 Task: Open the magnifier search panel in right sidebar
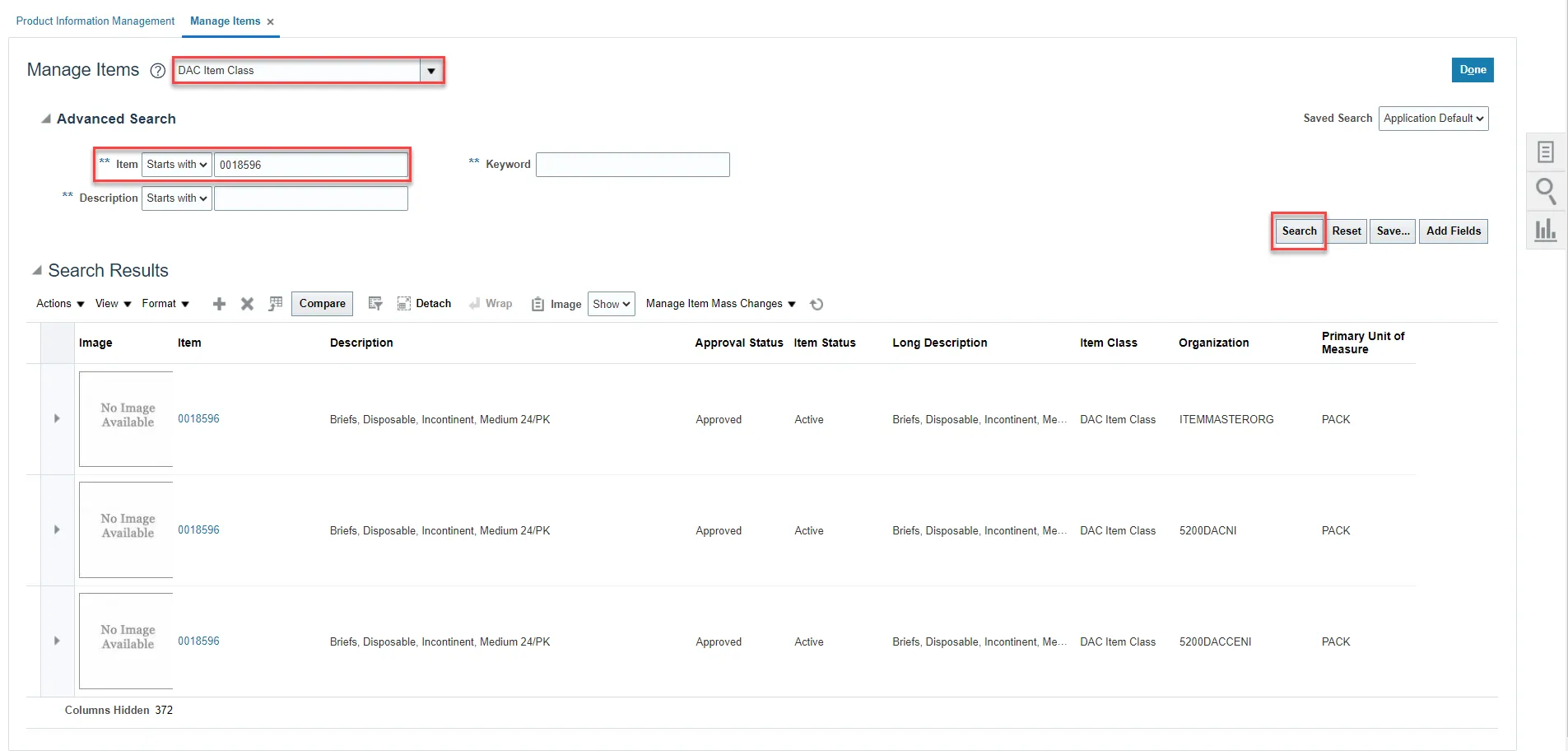(1545, 191)
